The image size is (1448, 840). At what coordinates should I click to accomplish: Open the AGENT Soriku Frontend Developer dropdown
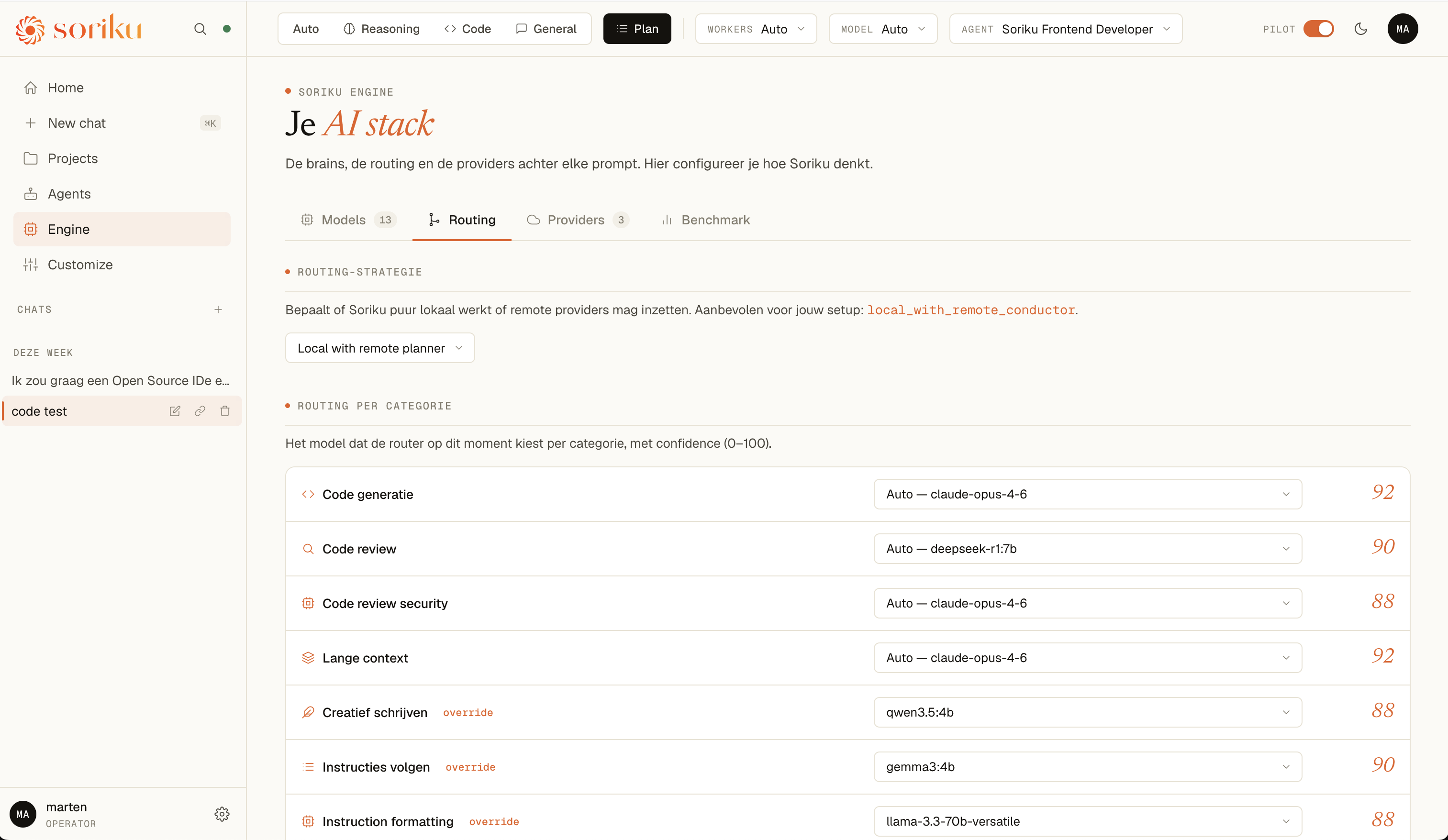coord(1065,29)
